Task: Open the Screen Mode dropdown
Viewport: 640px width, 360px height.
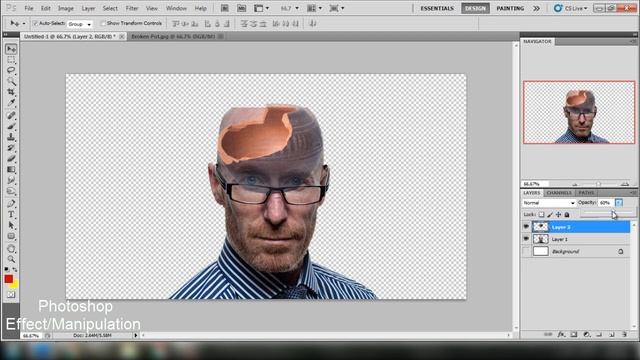Action: [337, 8]
